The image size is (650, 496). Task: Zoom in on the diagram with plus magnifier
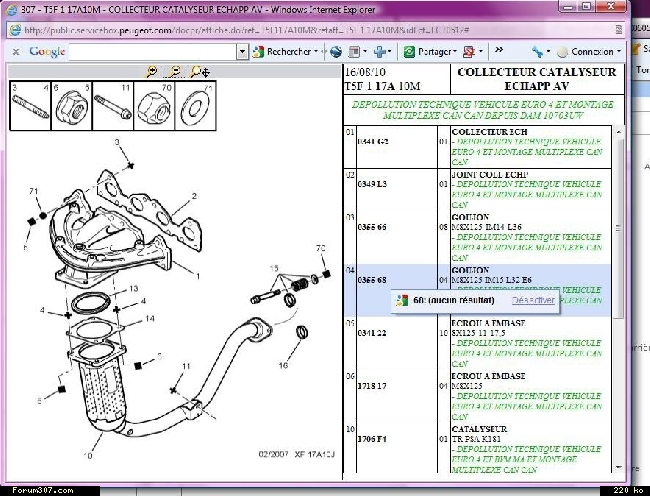(x=152, y=72)
